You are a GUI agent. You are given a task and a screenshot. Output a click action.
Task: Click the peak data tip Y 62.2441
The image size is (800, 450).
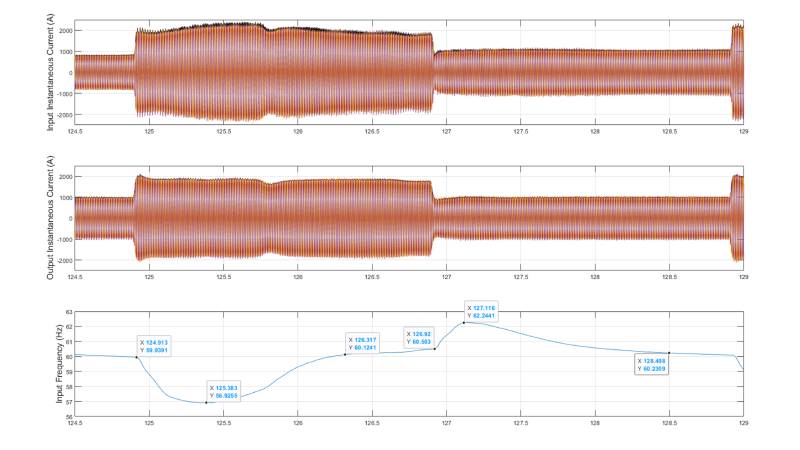pos(484,311)
